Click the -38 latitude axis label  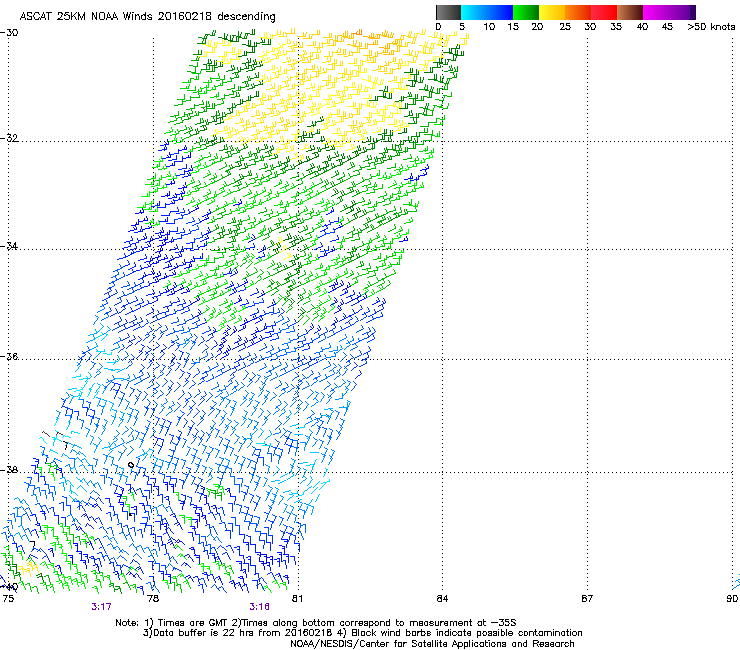9,470
